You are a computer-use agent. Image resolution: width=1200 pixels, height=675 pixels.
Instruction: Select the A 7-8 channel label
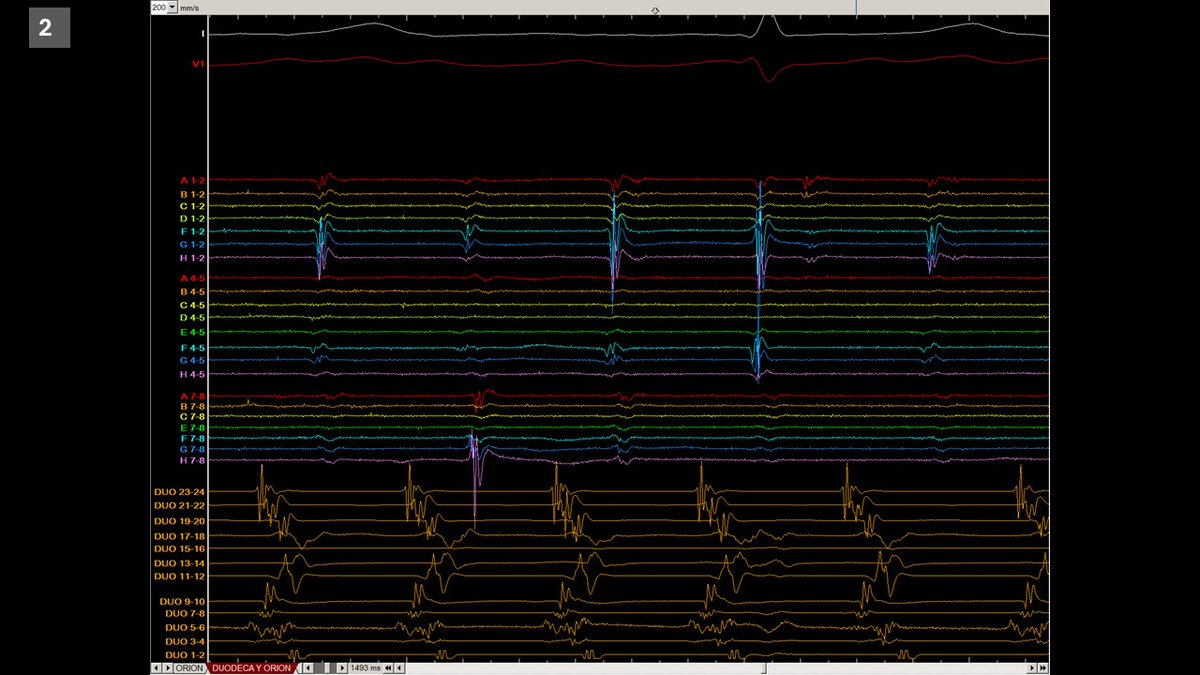click(x=192, y=397)
